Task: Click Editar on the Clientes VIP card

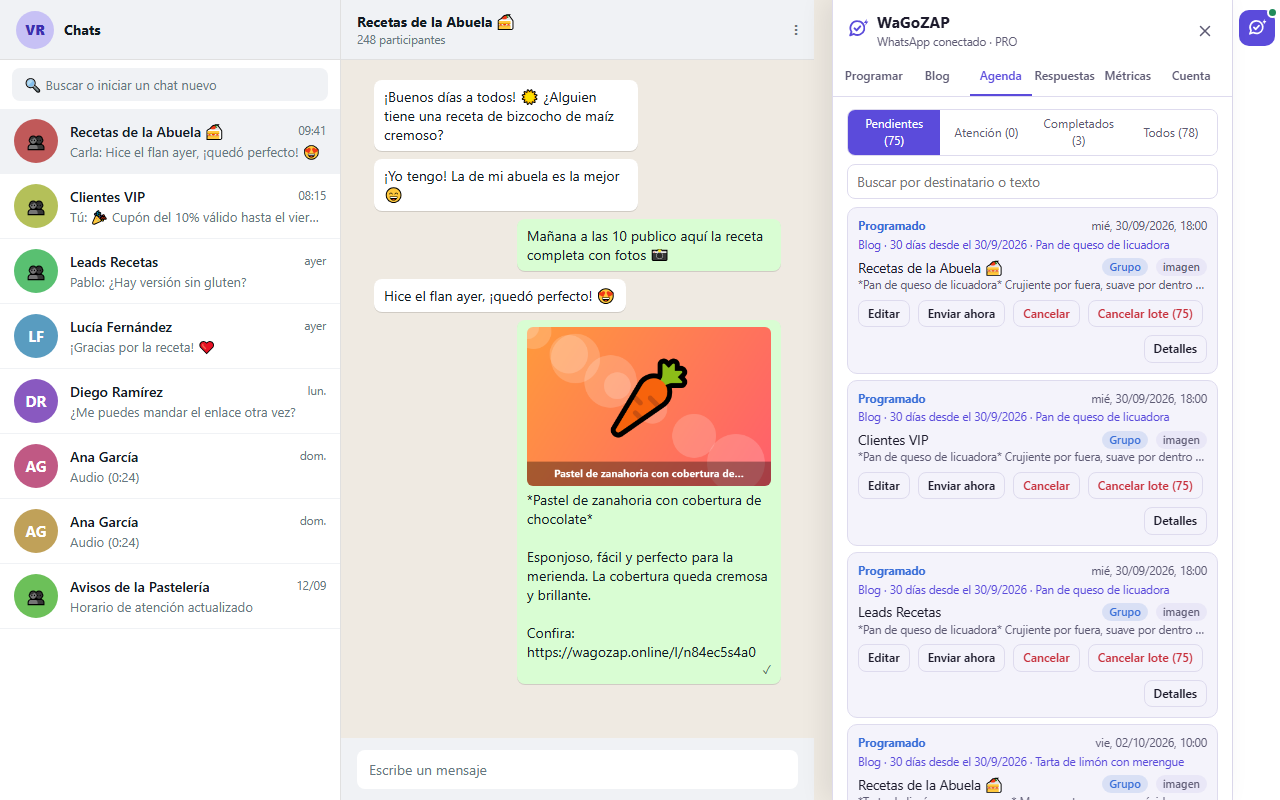Action: pos(884,486)
